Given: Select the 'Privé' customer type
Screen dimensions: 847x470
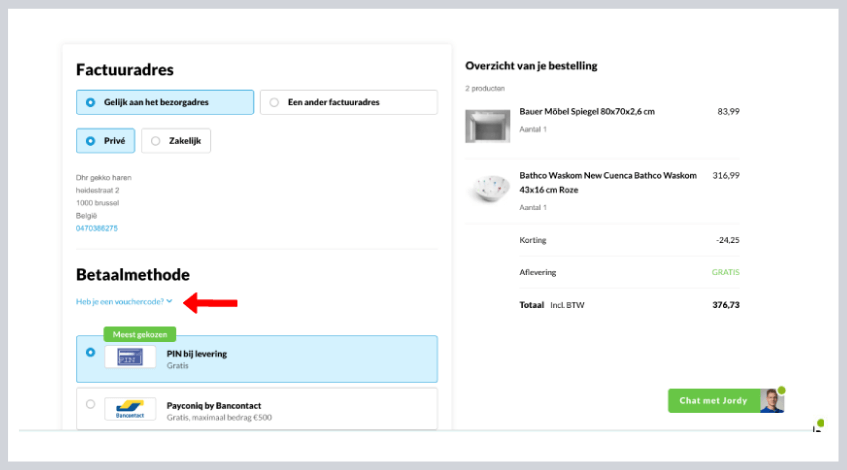Looking at the screenshot, I should pos(90,141).
